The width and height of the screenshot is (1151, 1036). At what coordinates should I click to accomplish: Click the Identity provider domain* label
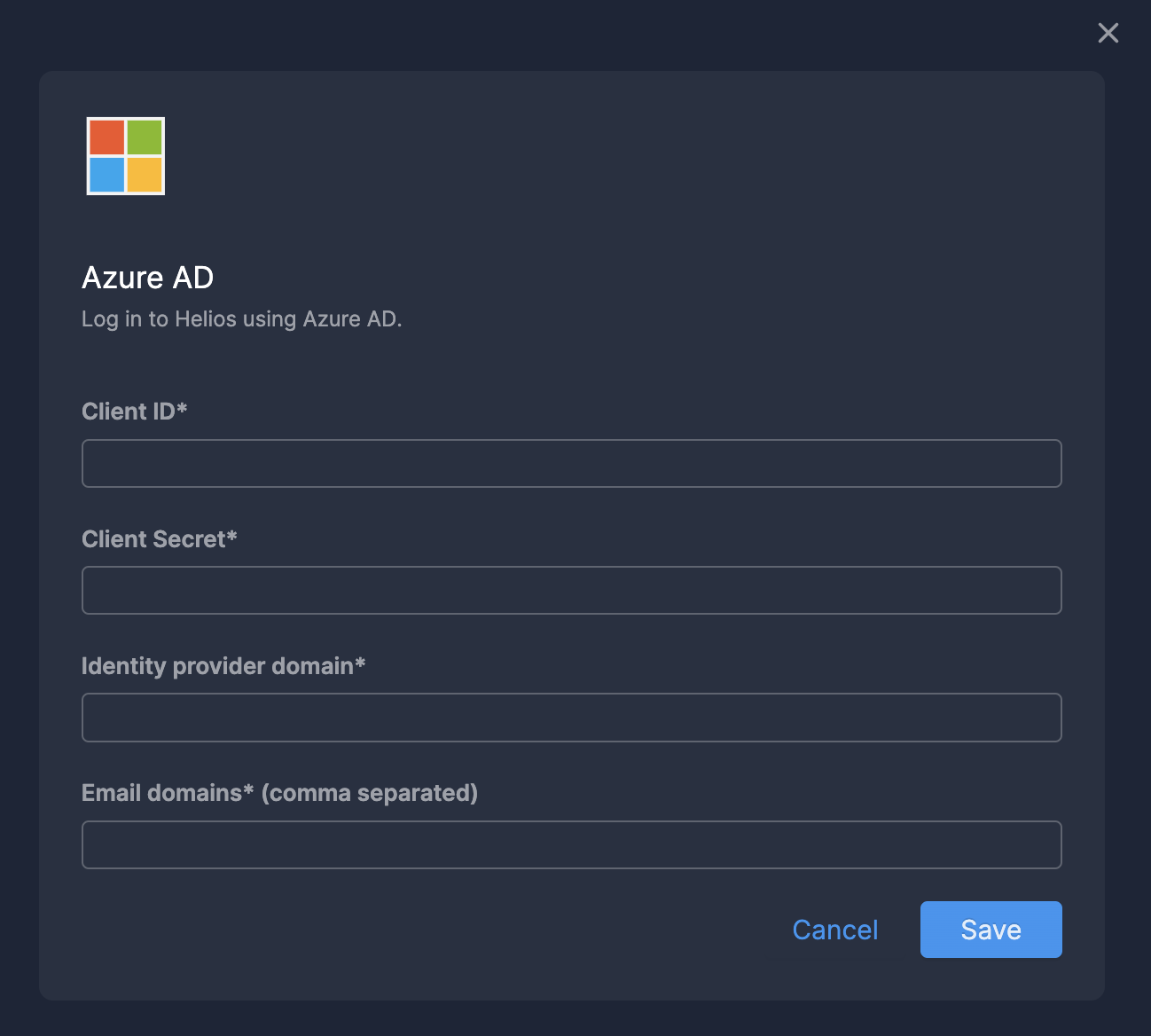(223, 666)
